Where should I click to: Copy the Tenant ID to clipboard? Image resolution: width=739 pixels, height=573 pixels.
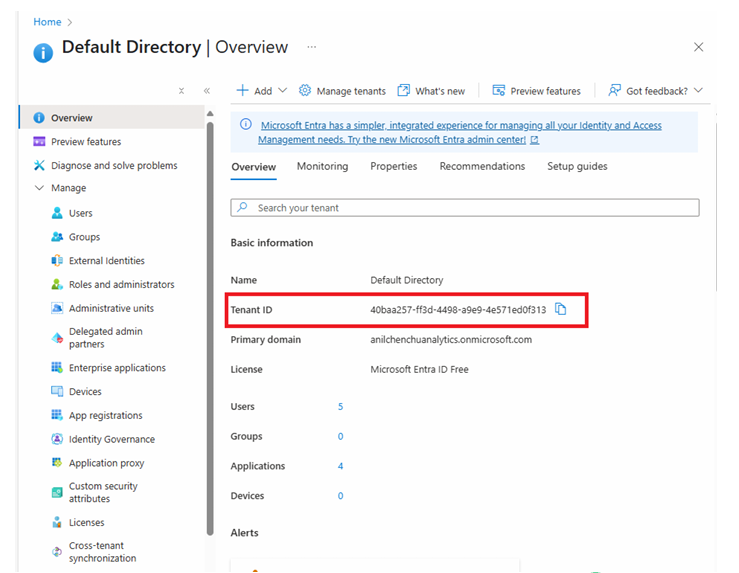point(561,310)
